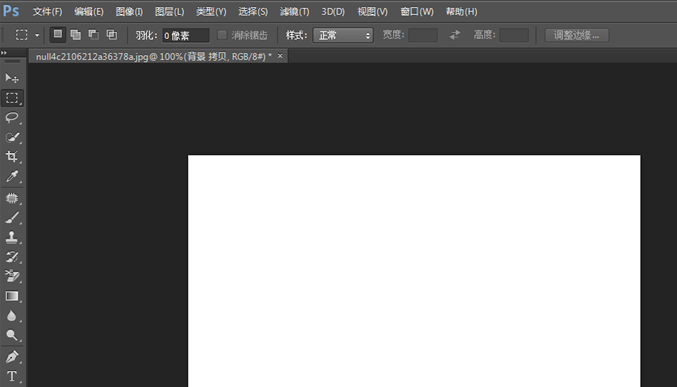
Task: Open the 编辑(E) menu
Action: point(89,12)
